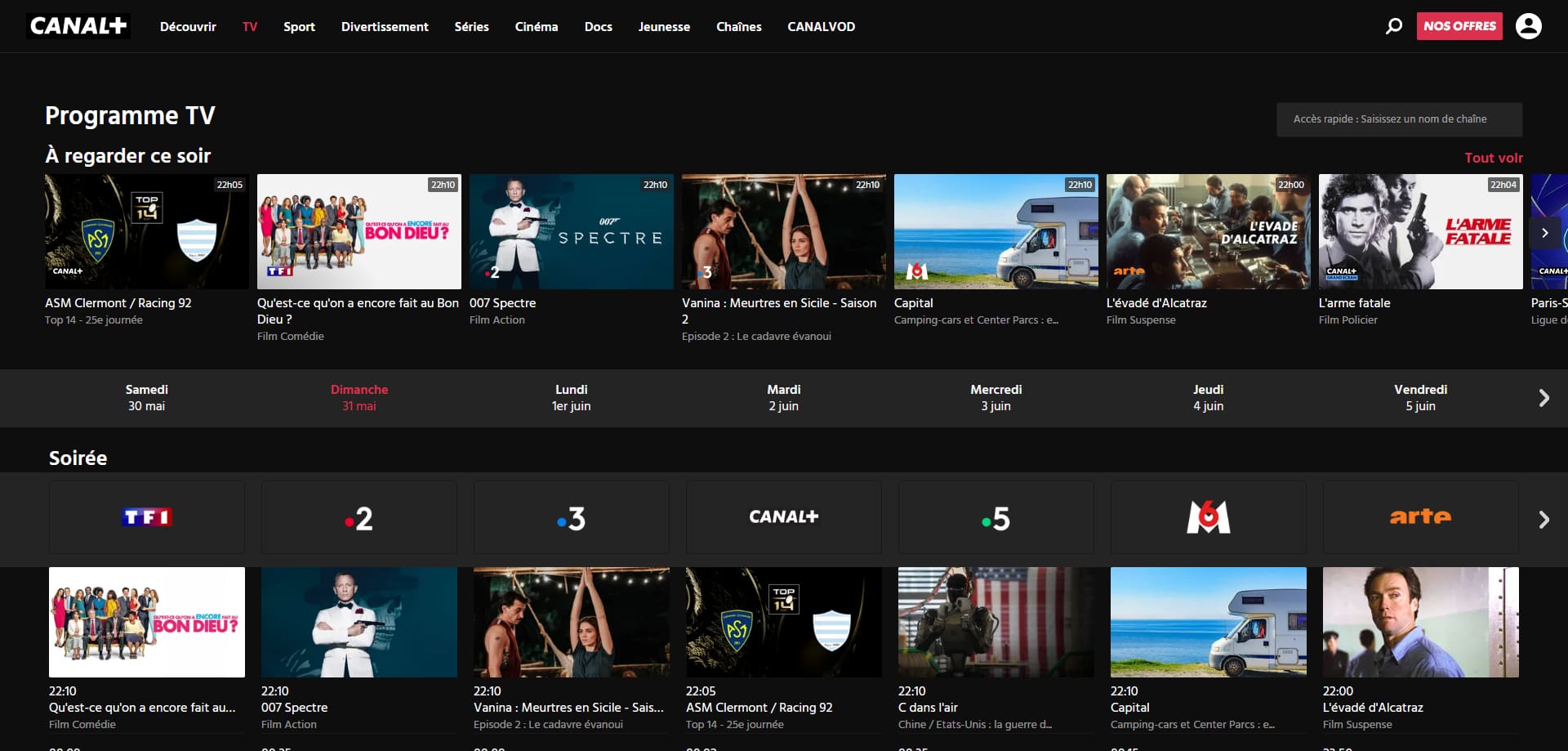
Task: Select the France 3 channel logo tile
Action: [x=572, y=517]
